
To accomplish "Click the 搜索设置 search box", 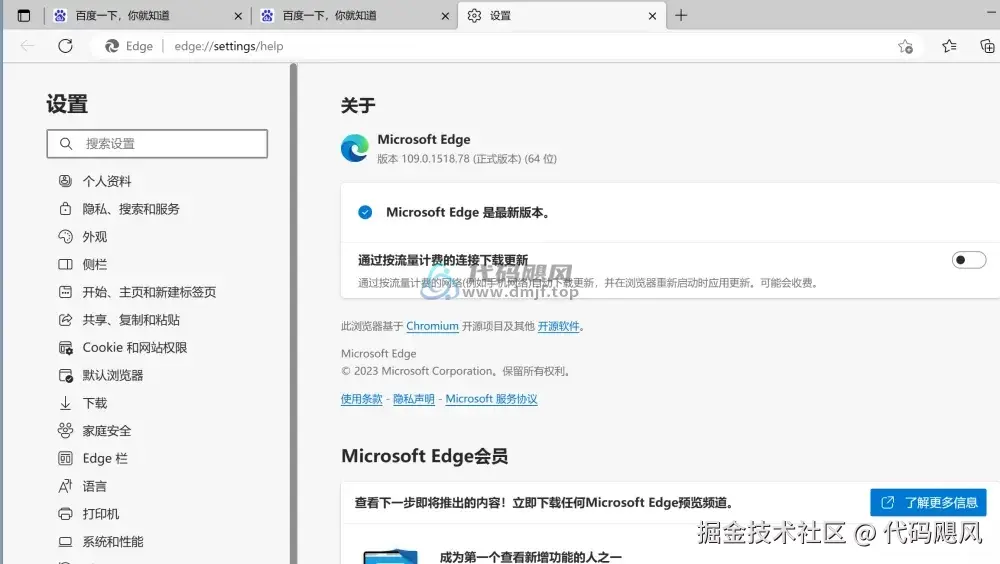I will tap(157, 144).
